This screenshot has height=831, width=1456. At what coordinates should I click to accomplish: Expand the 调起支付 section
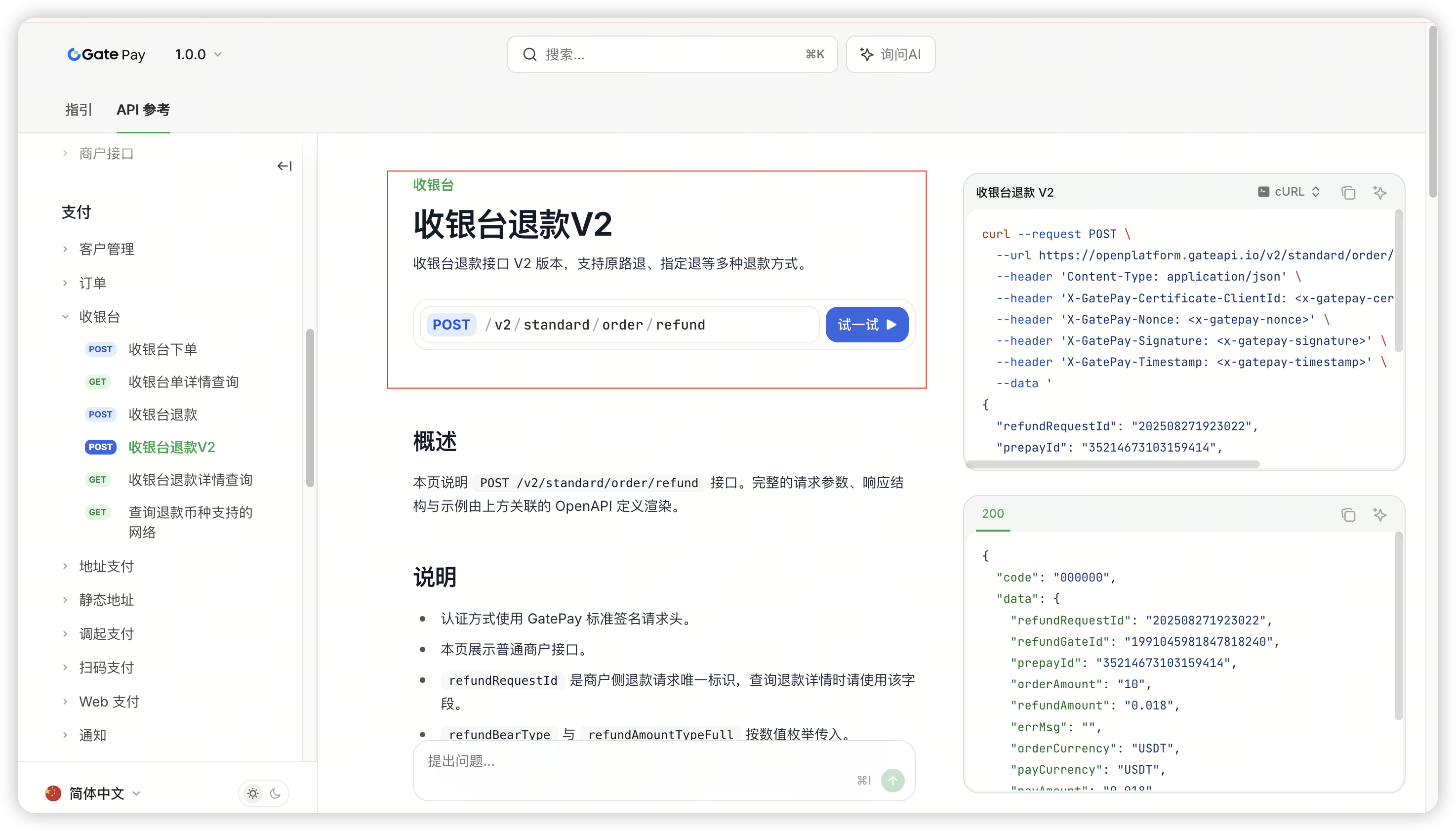[98, 634]
